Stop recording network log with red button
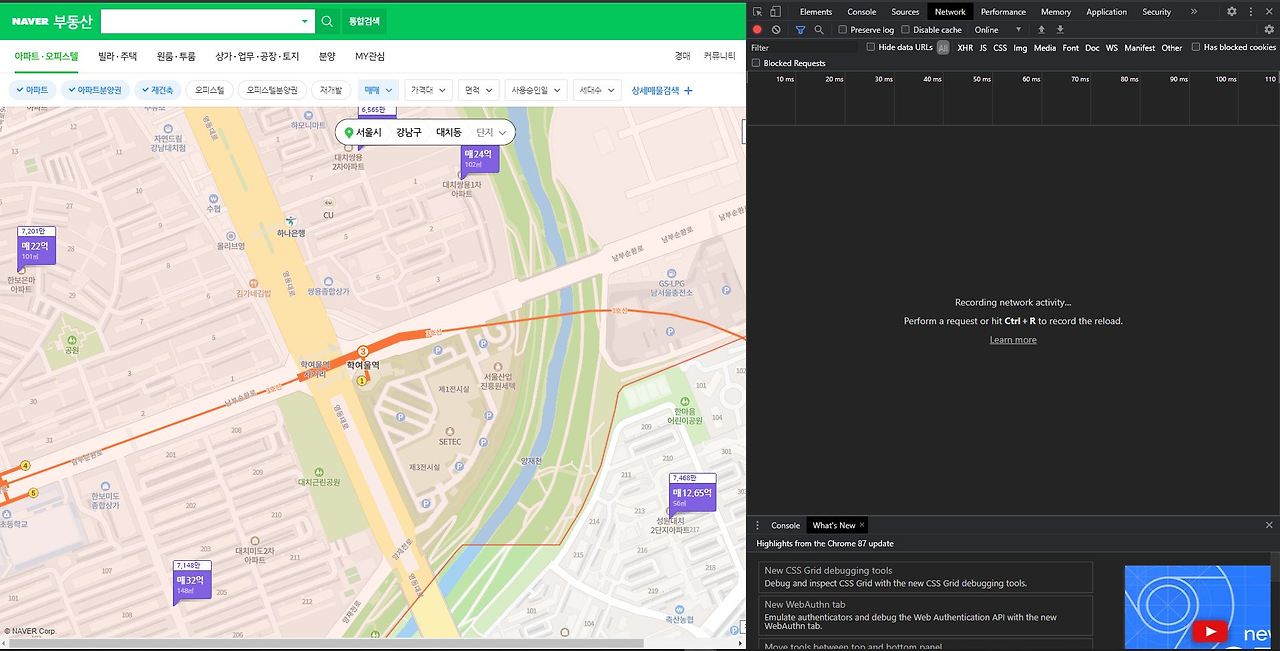The width and height of the screenshot is (1280, 651). (x=757, y=30)
